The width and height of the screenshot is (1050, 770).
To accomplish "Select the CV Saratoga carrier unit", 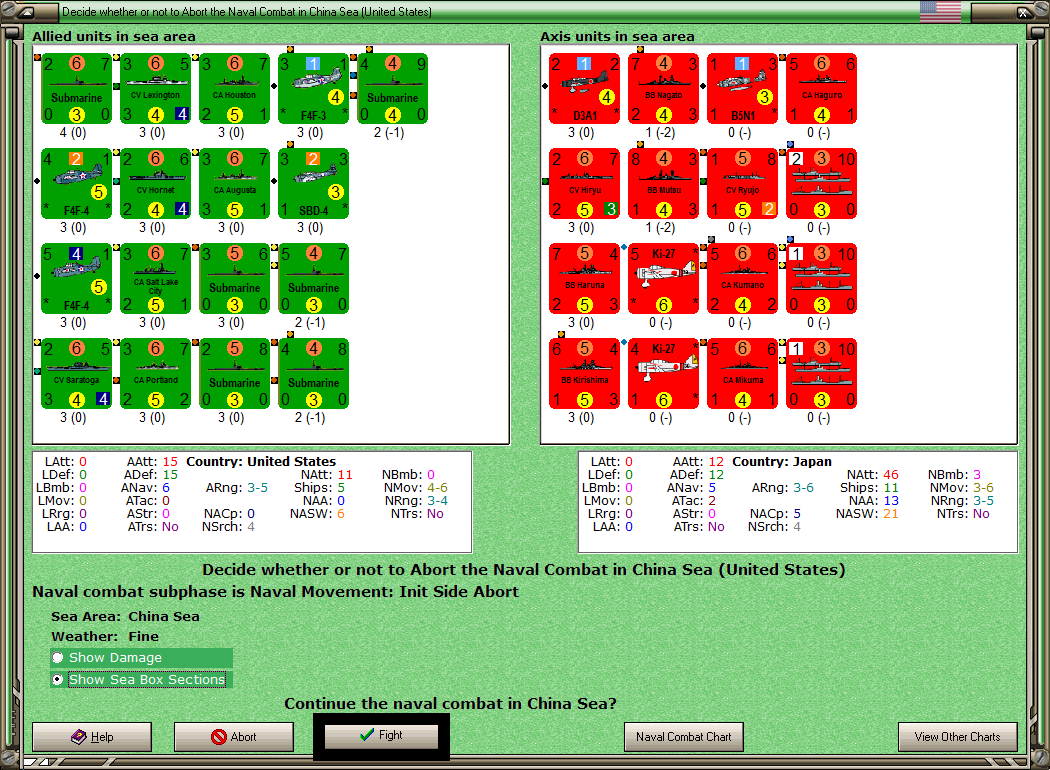I will (76, 374).
